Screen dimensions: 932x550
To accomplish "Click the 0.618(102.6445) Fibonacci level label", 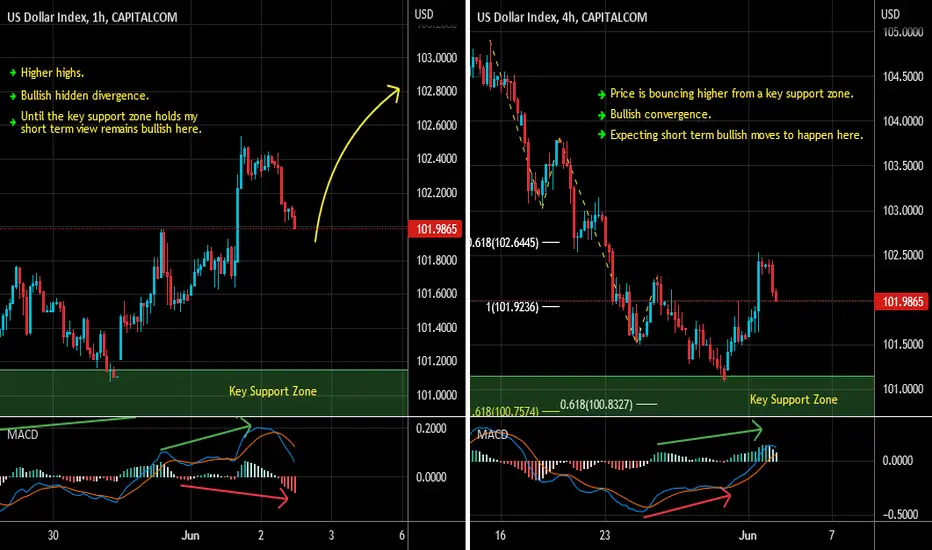I will pyautogui.click(x=504, y=243).
